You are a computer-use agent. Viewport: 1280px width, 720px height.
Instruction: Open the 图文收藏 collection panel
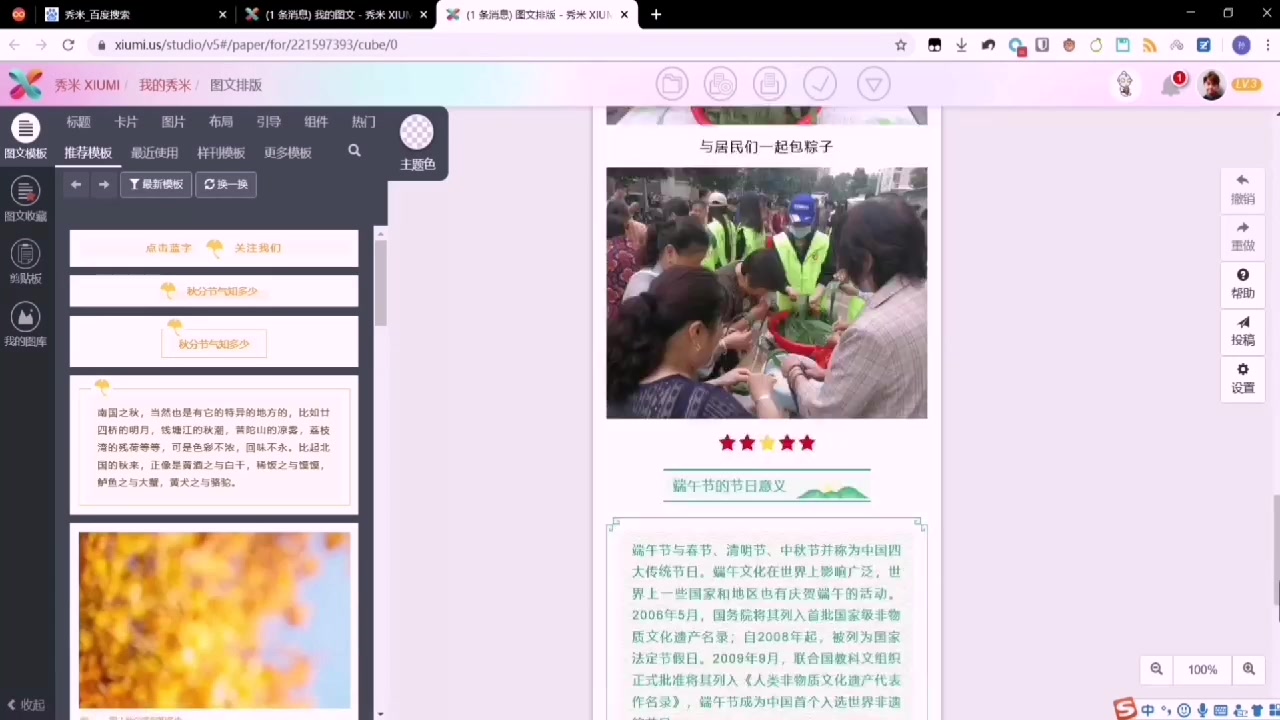(x=25, y=200)
